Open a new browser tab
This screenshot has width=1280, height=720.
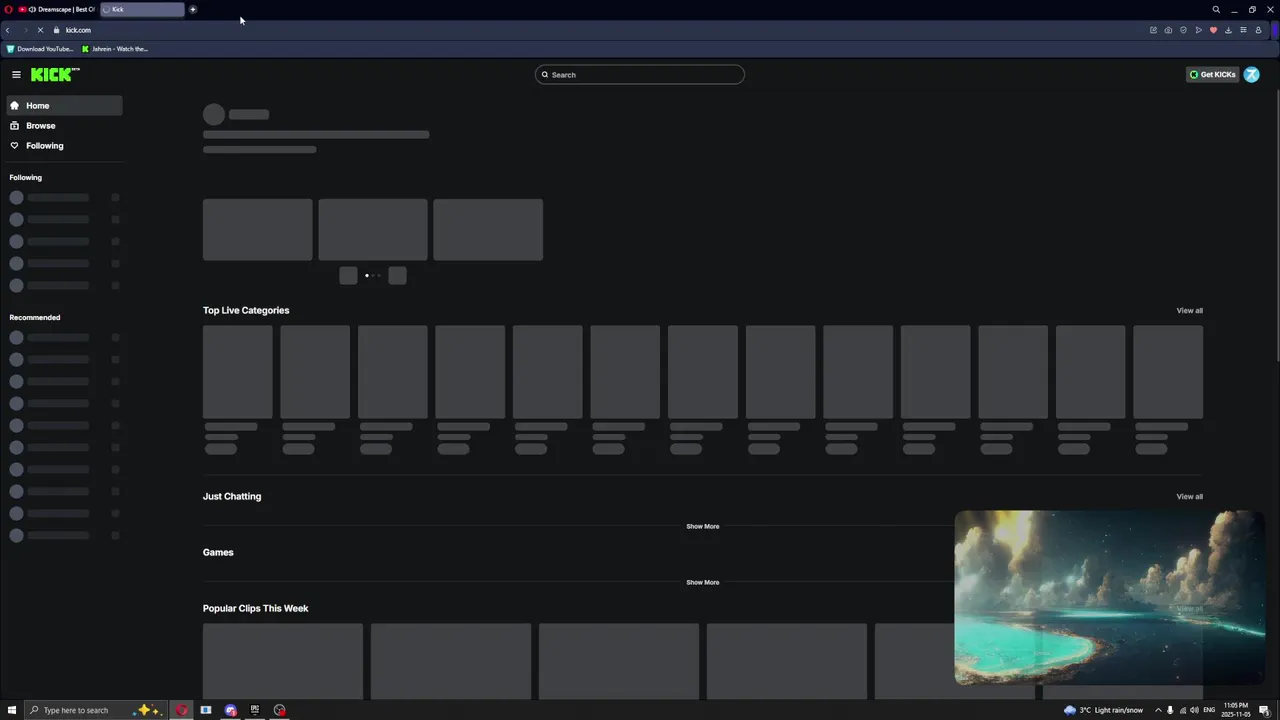pos(193,9)
